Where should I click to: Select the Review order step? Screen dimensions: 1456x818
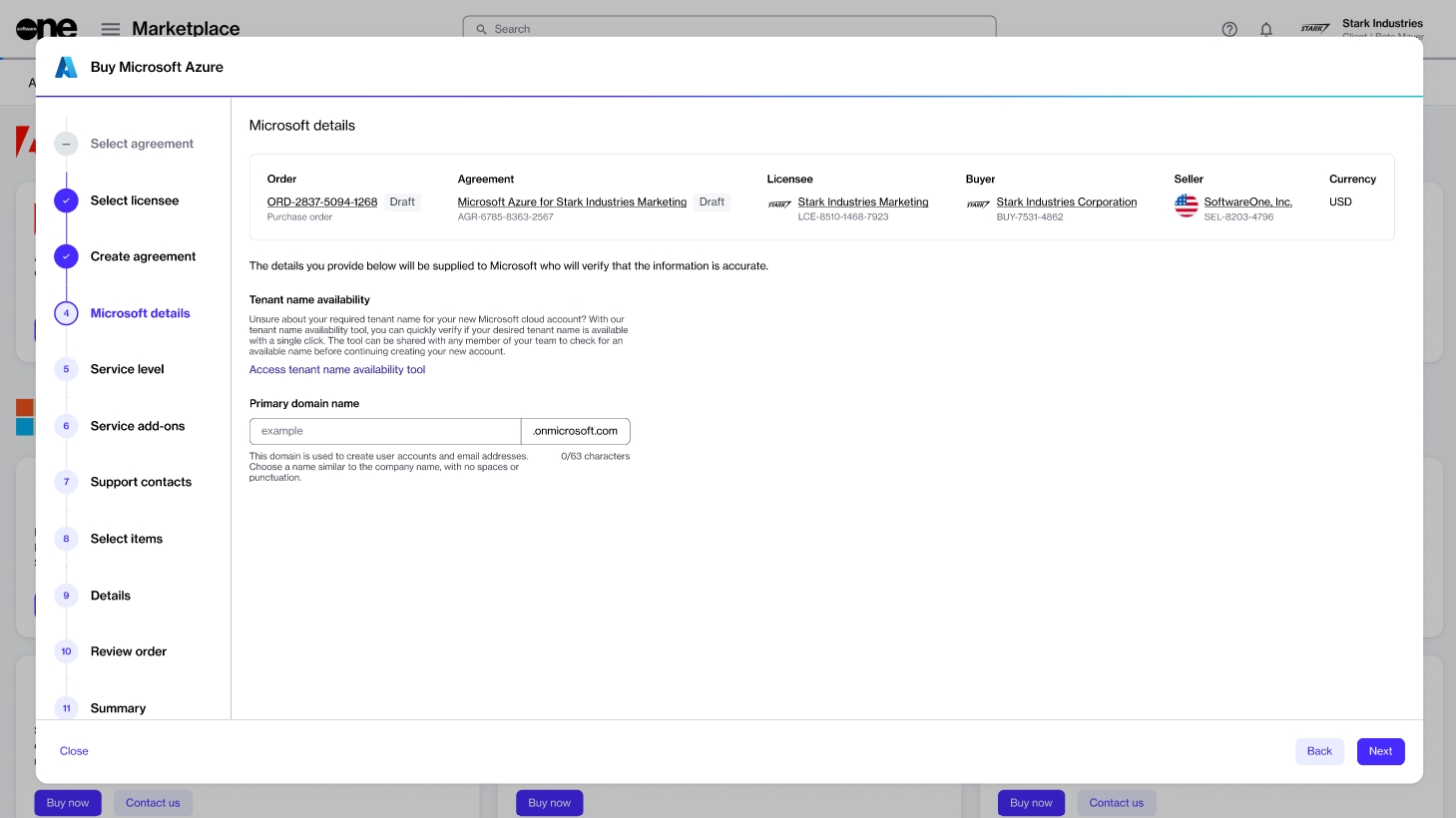click(x=128, y=651)
